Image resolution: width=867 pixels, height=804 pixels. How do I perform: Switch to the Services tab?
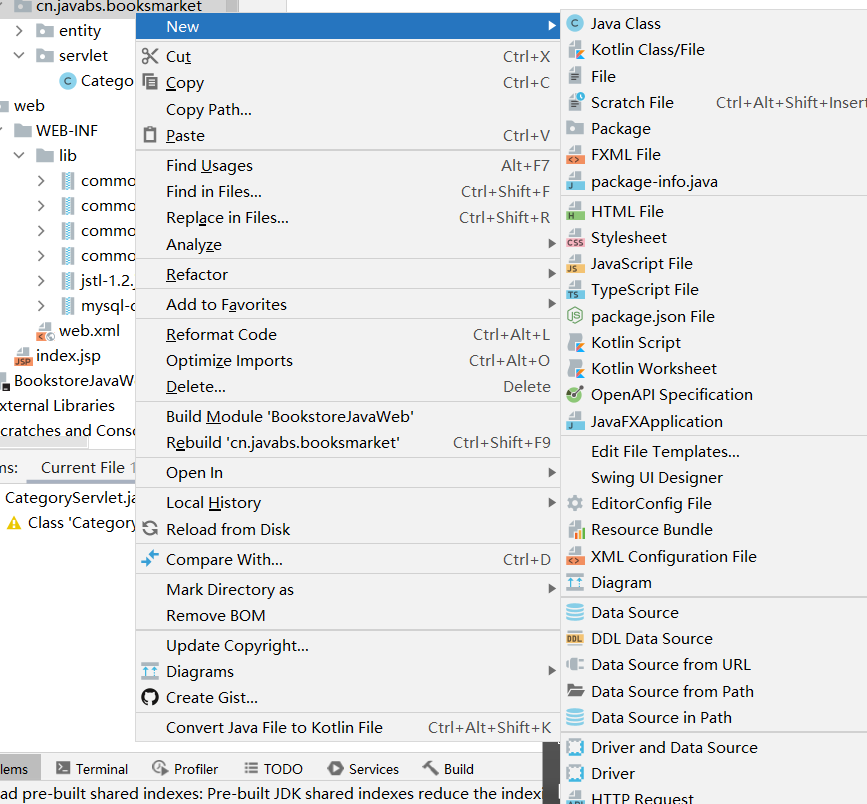coord(363,768)
